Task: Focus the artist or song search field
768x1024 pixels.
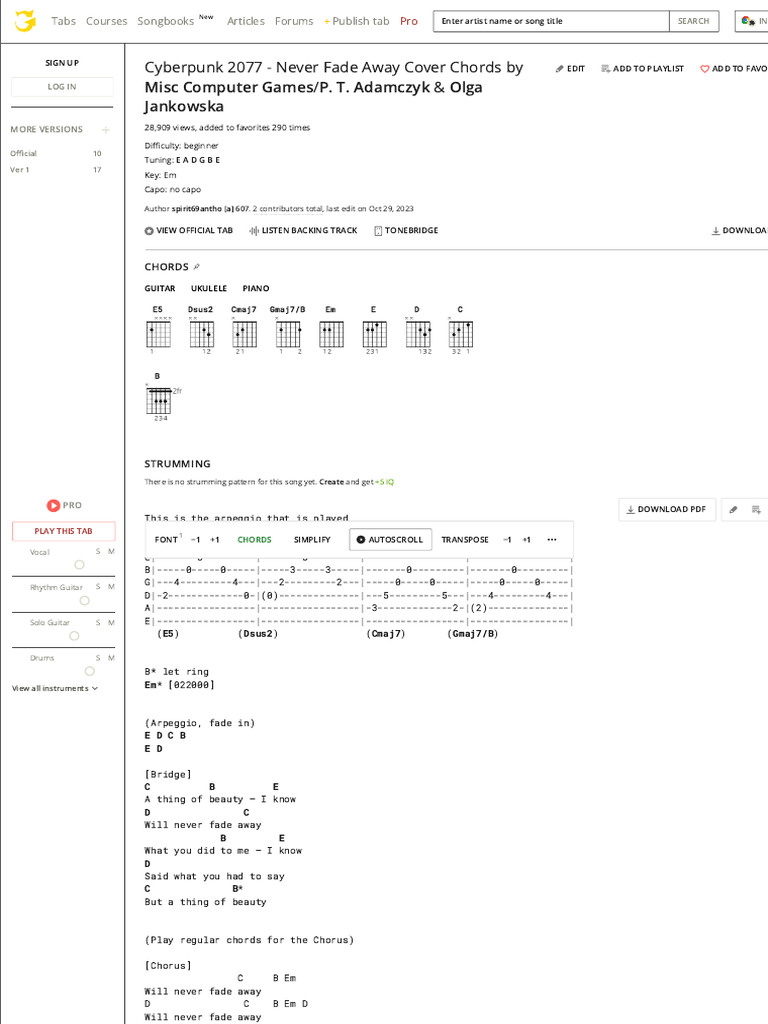Action: coord(551,21)
